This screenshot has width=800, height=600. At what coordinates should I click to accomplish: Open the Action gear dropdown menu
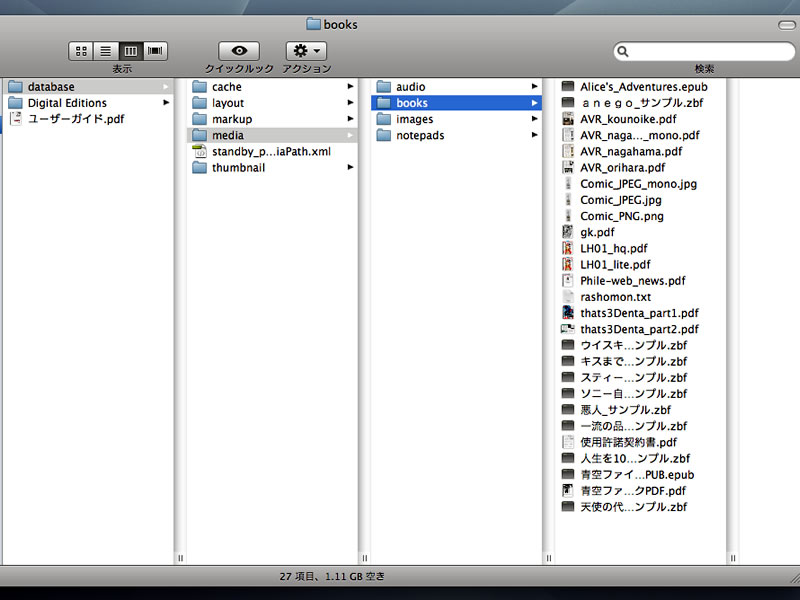pyautogui.click(x=306, y=51)
